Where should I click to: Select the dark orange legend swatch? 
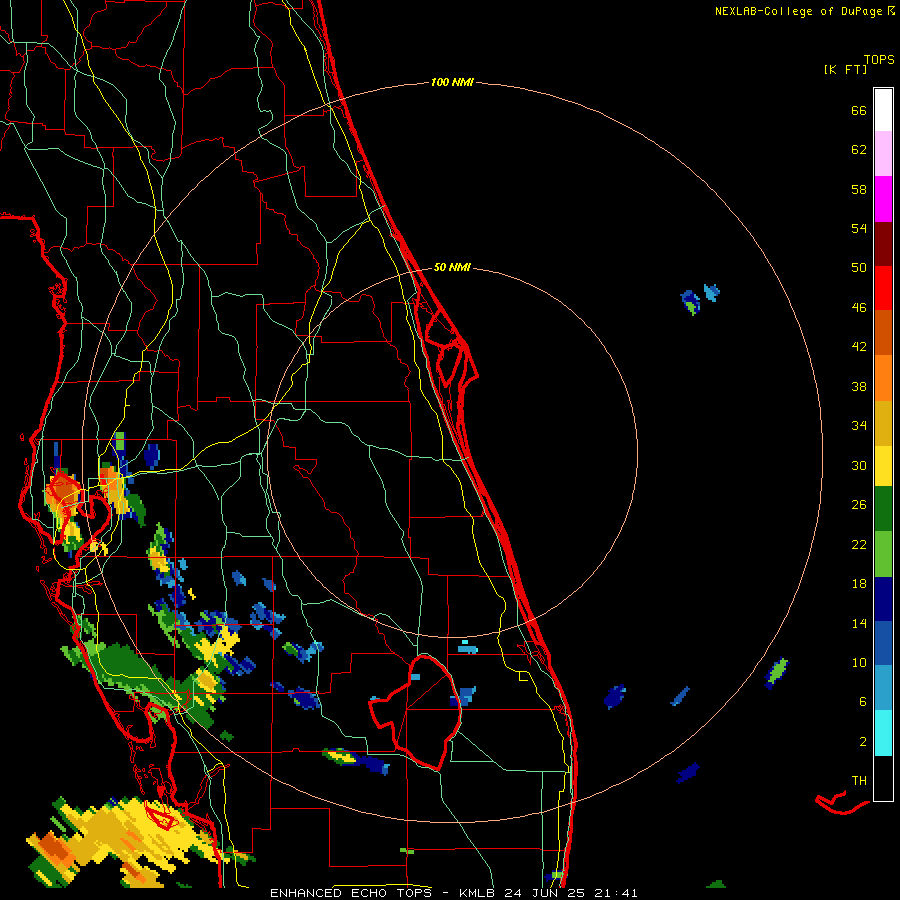883,332
